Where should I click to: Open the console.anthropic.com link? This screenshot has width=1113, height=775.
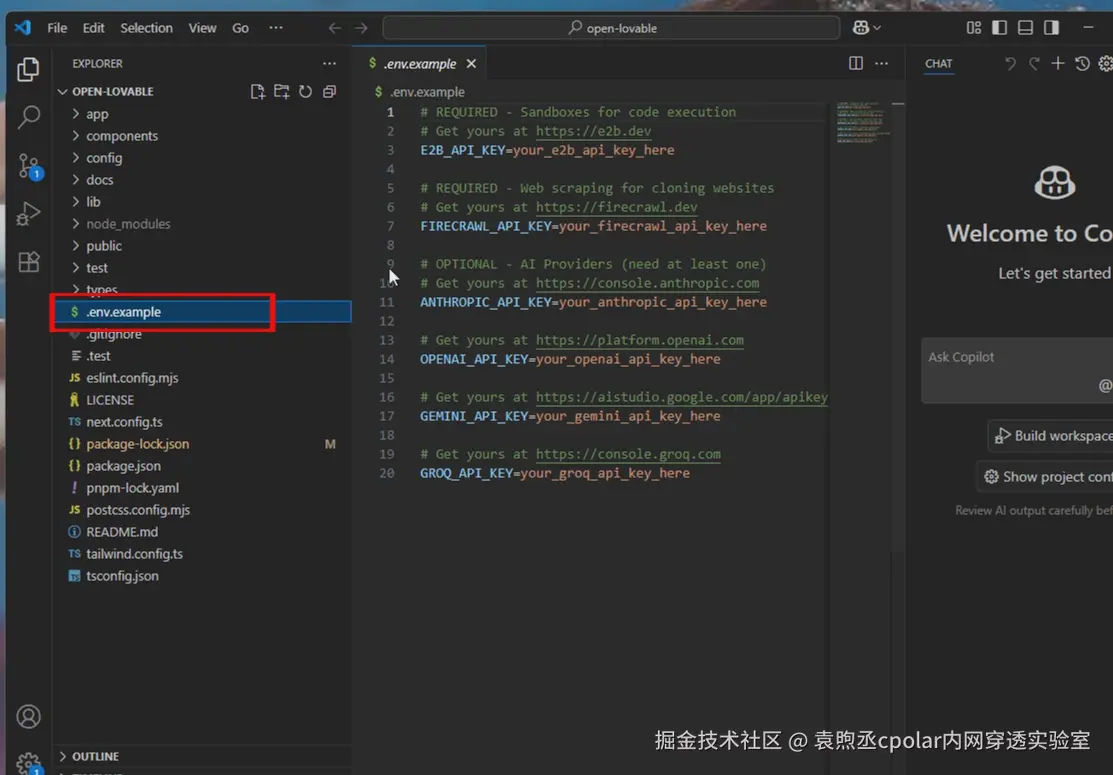point(647,282)
